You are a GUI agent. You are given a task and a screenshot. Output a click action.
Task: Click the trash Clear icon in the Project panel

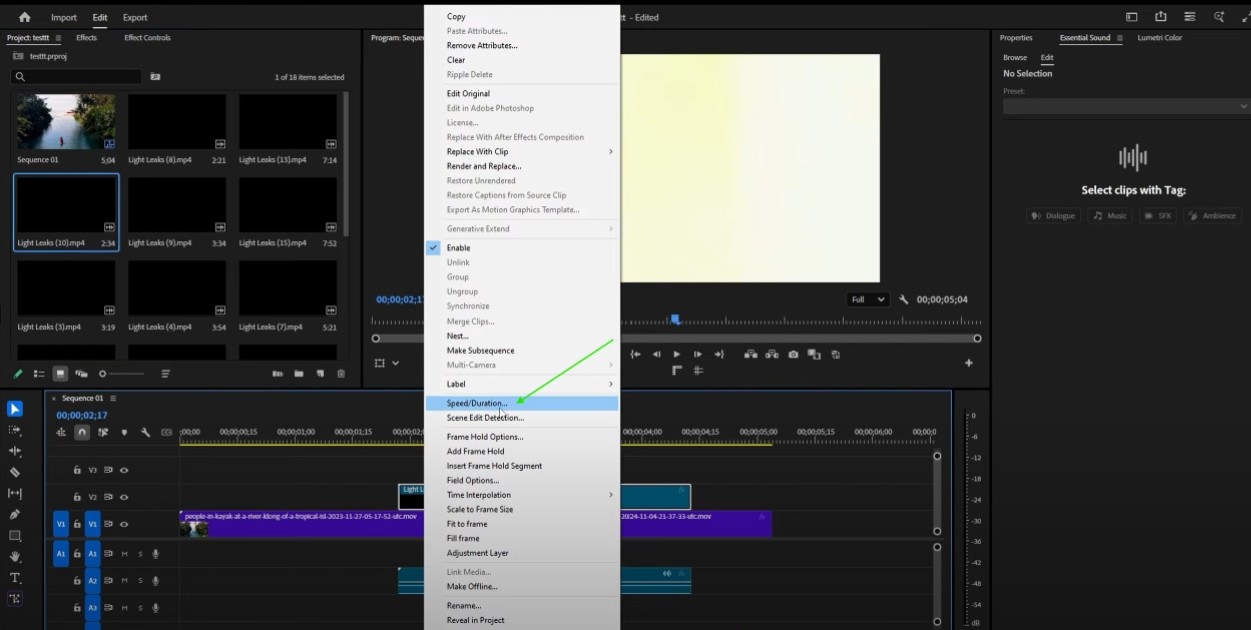pos(341,374)
